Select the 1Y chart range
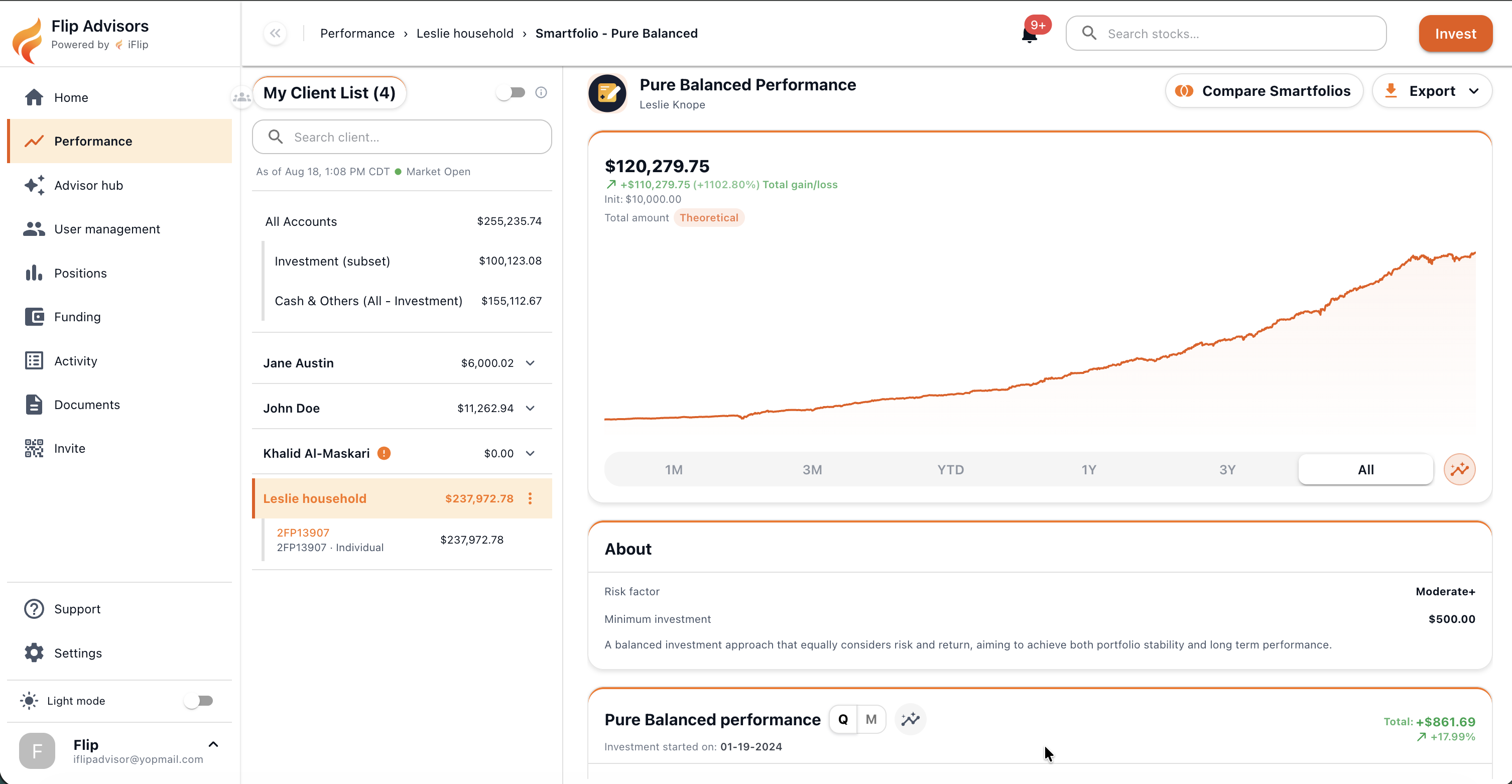The image size is (1512, 784). [1089, 469]
